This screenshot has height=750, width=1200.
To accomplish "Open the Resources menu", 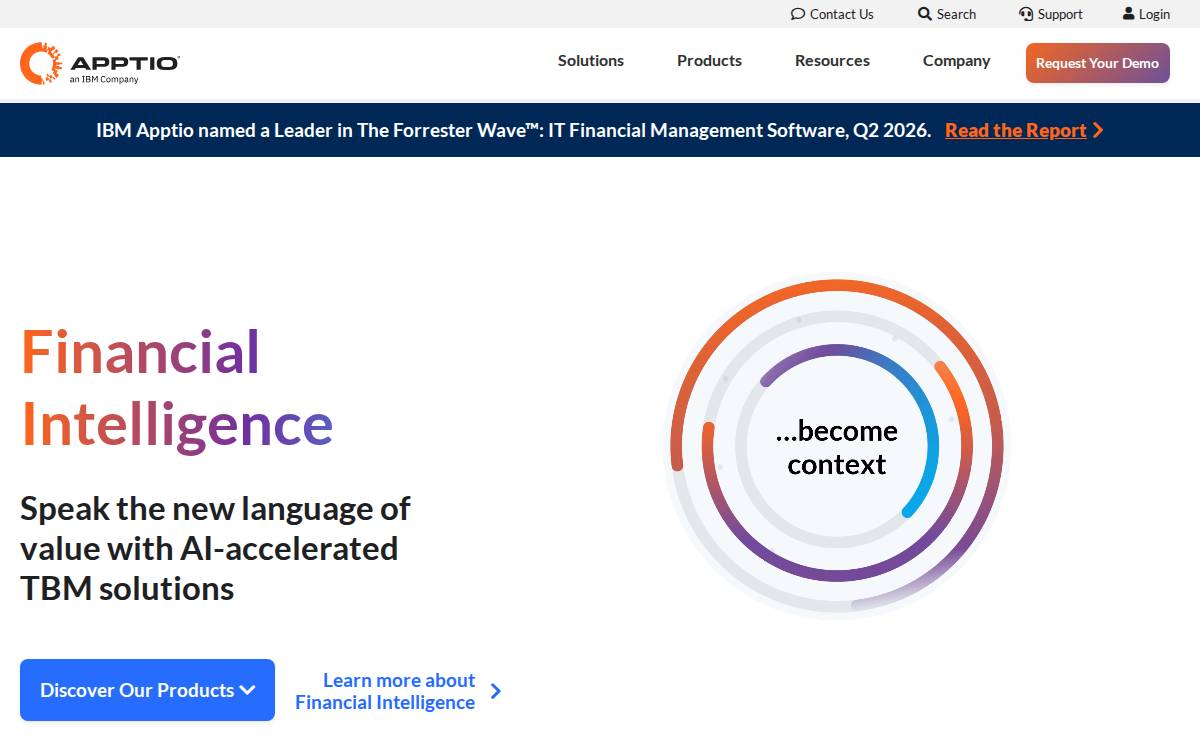I will click(x=832, y=61).
